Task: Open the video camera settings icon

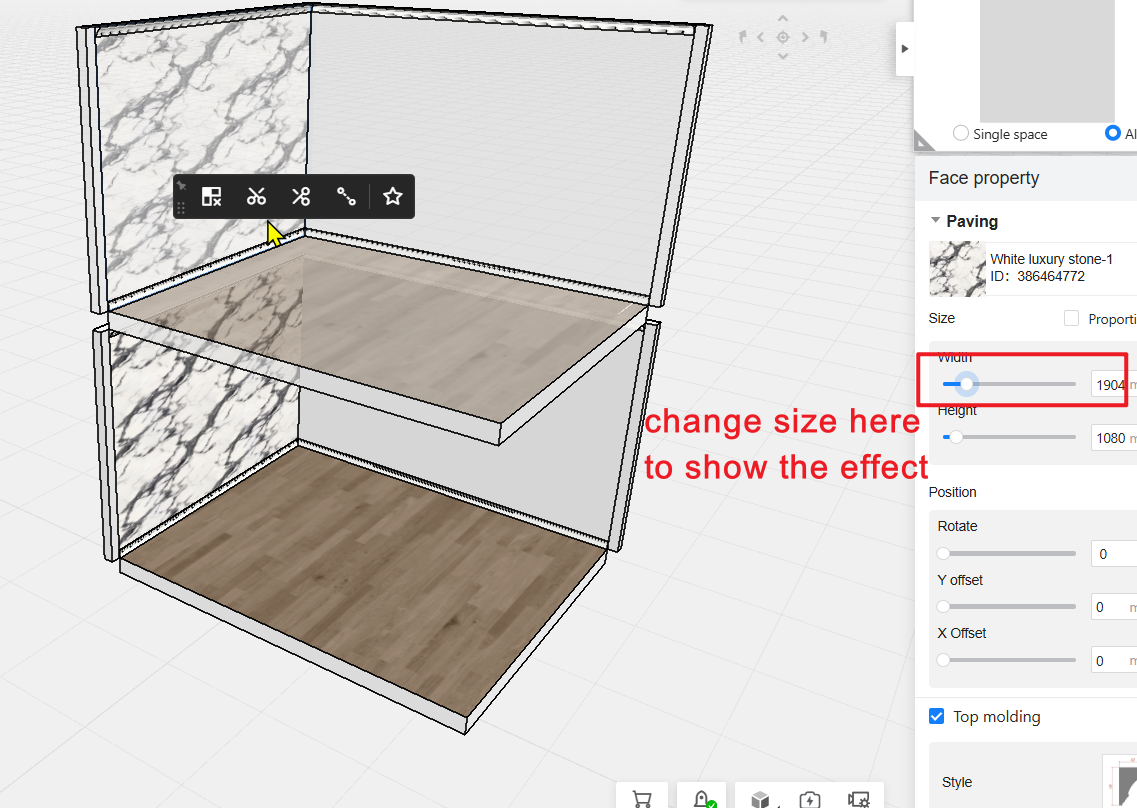Action: tap(858, 799)
